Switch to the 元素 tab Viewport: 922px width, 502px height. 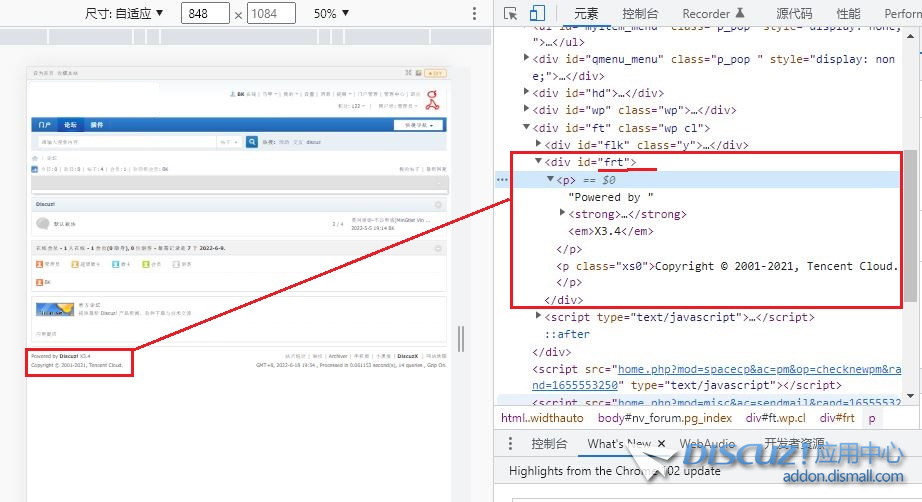(586, 14)
